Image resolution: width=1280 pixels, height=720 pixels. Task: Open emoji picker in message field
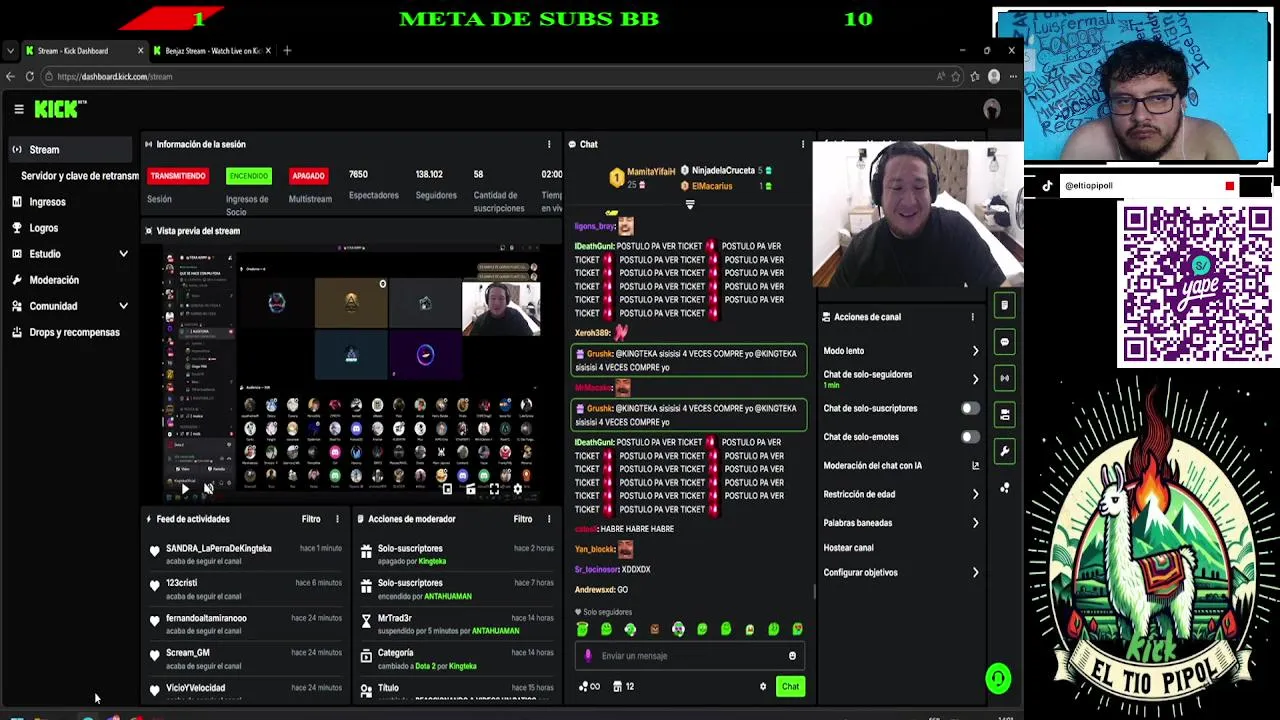pyautogui.click(x=792, y=656)
